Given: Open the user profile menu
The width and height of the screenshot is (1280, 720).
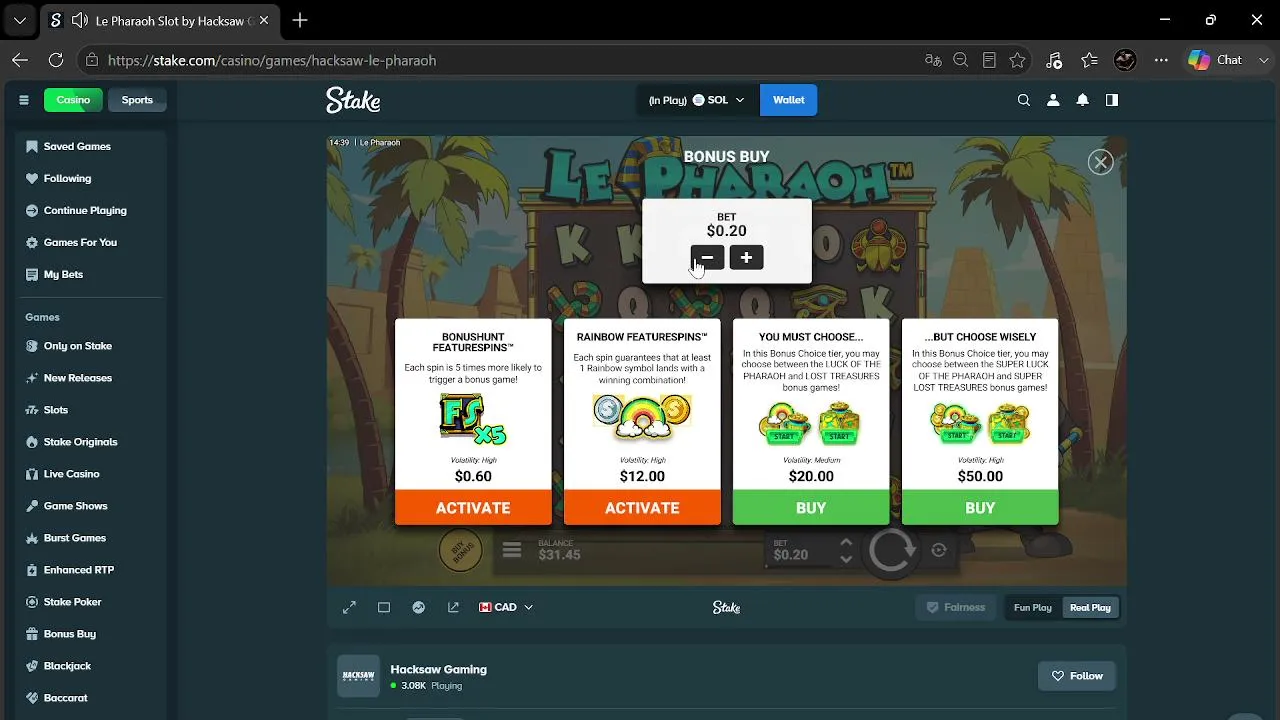Looking at the screenshot, I should coord(1053,100).
